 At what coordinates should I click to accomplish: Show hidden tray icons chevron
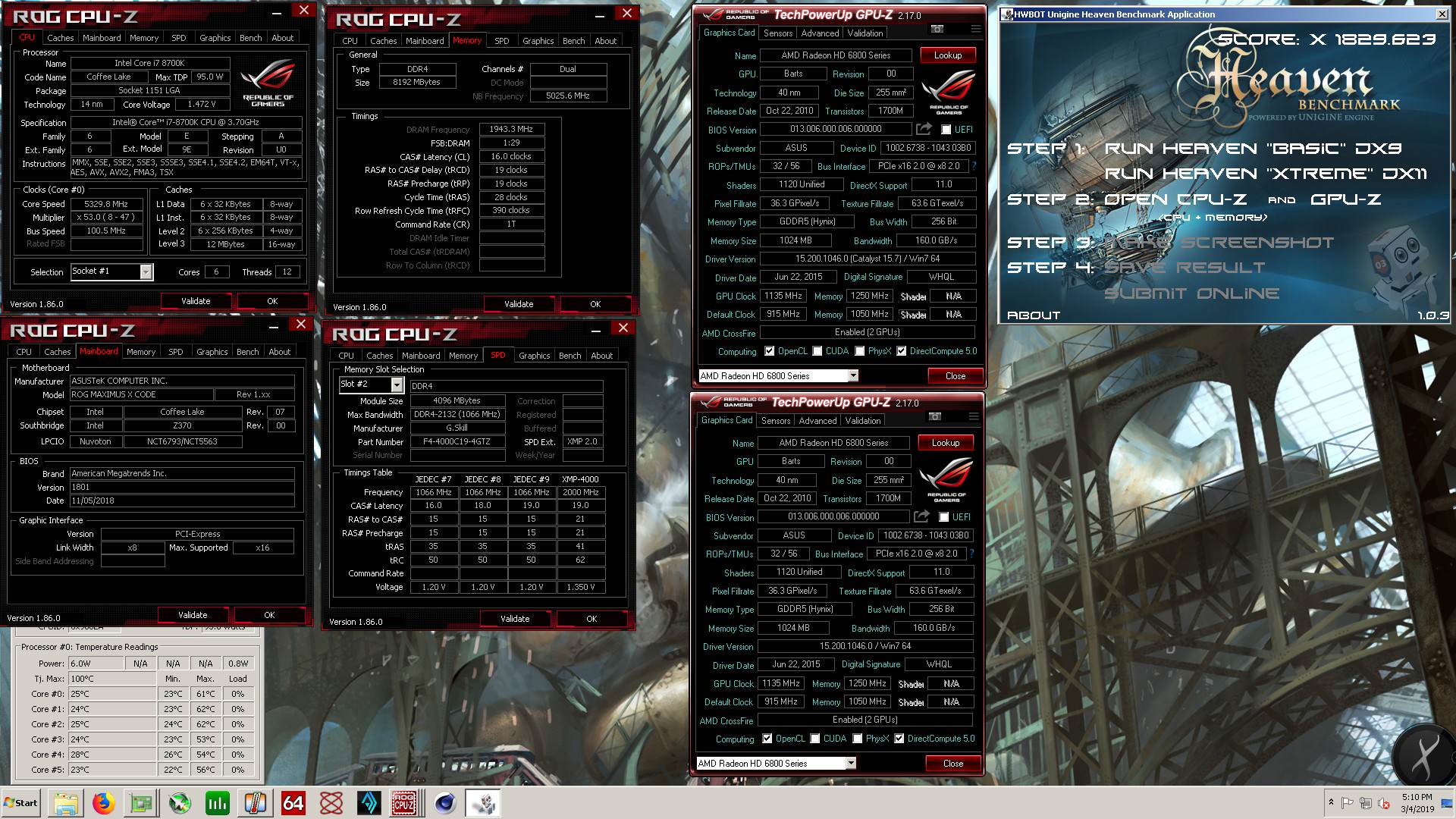tap(1331, 802)
